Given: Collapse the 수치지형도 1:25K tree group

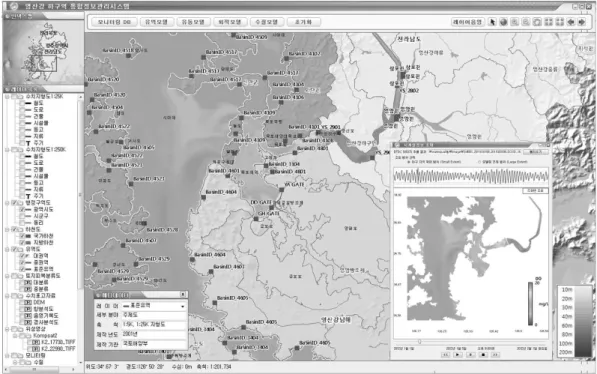Looking at the screenshot, I should (x=7, y=97).
